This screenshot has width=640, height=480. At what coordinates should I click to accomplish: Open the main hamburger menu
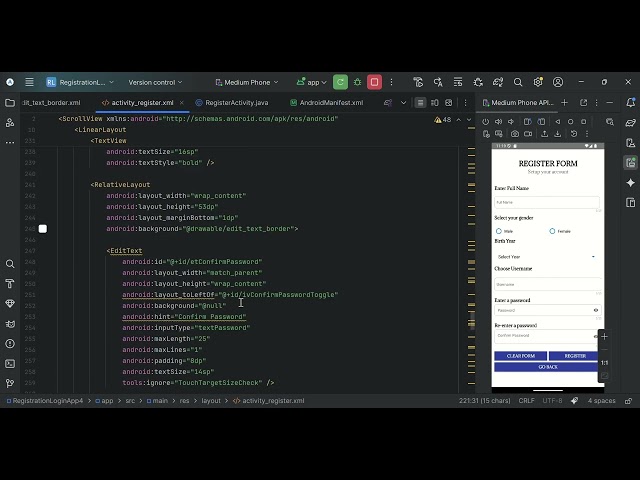point(29,82)
